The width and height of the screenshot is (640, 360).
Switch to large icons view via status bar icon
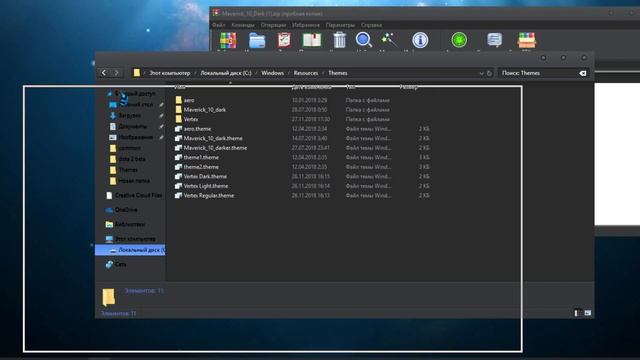[x=587, y=313]
